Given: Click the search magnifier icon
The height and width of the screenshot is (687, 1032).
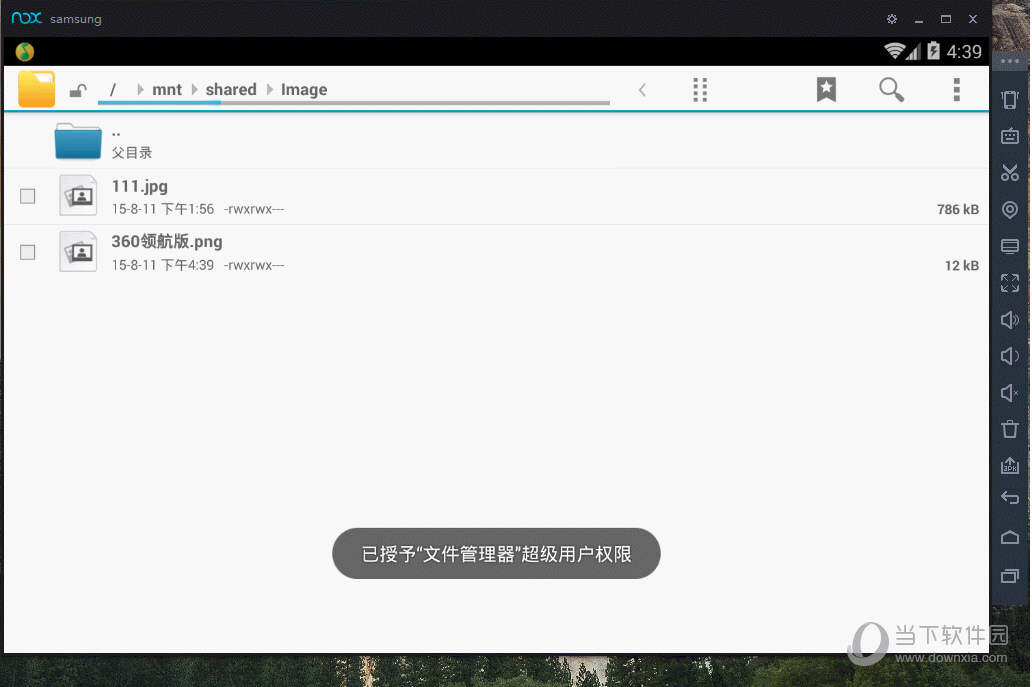Looking at the screenshot, I should tap(891, 89).
